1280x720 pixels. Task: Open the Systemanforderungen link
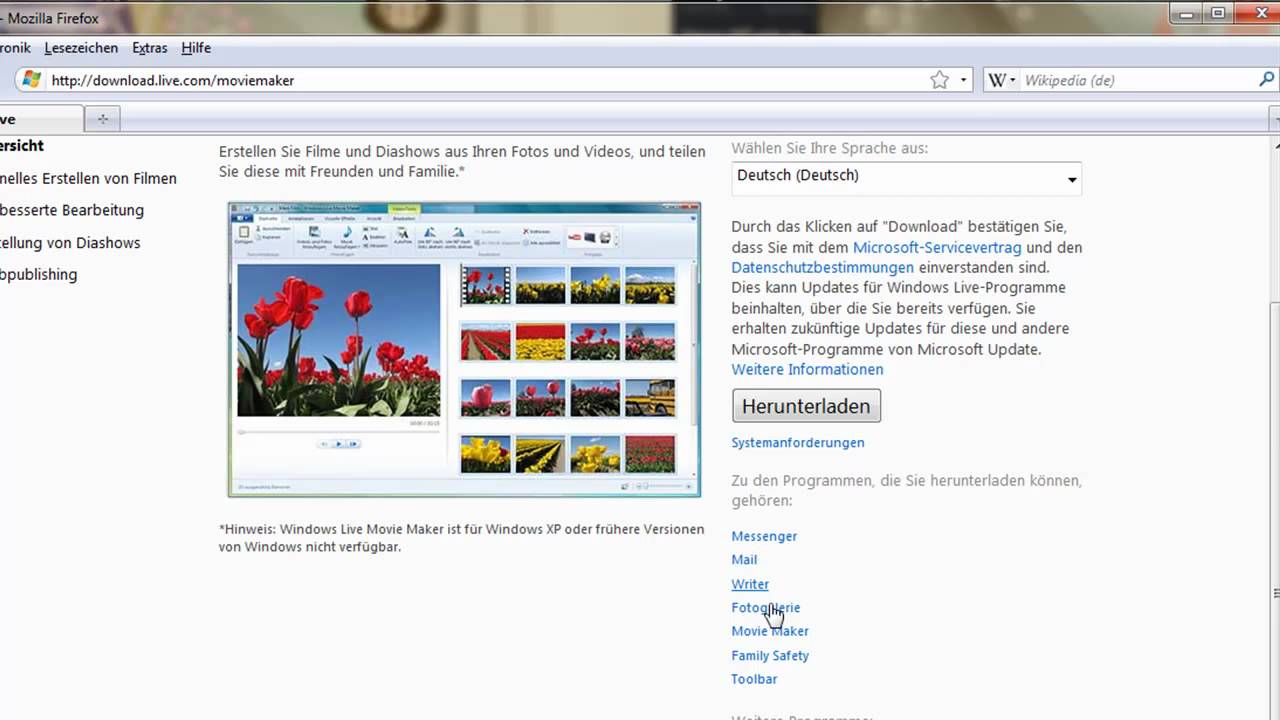tap(798, 442)
